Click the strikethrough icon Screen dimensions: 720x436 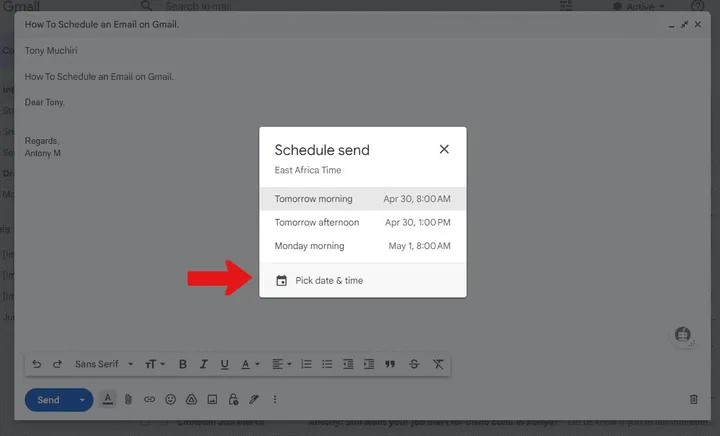[414, 365]
